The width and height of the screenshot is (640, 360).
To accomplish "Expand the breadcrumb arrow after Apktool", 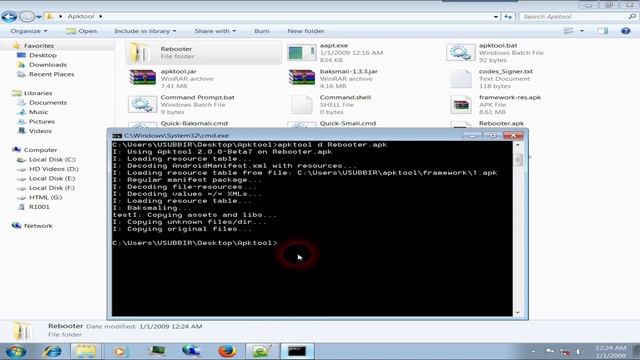I will (101, 16).
